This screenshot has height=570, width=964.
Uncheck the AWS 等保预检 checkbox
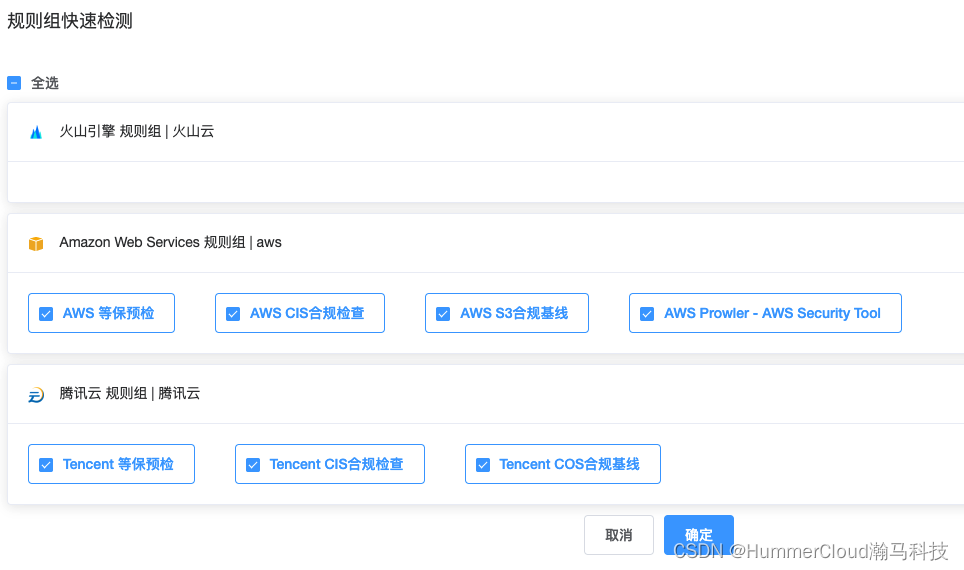point(46,314)
